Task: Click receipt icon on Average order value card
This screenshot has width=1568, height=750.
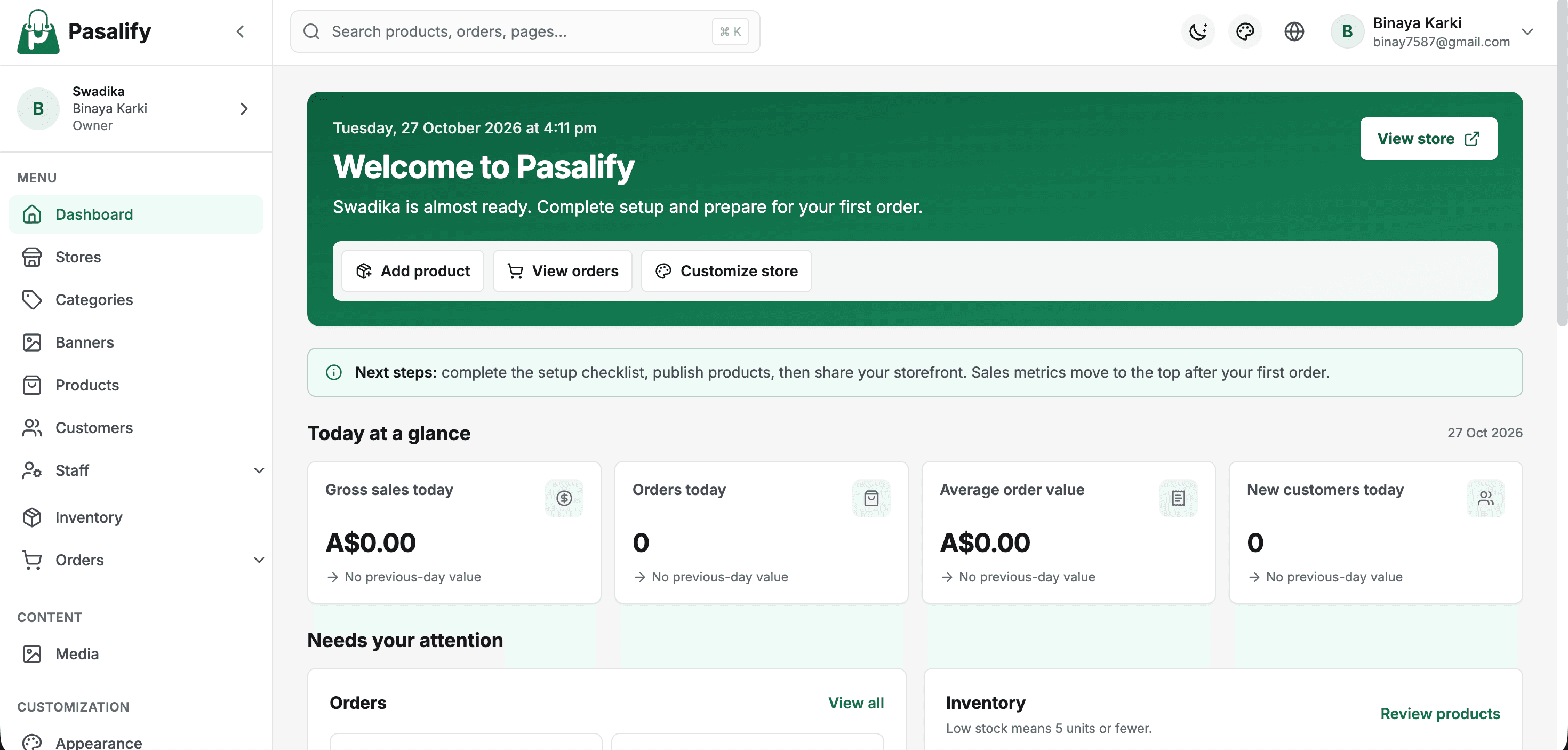Action: (x=1179, y=499)
